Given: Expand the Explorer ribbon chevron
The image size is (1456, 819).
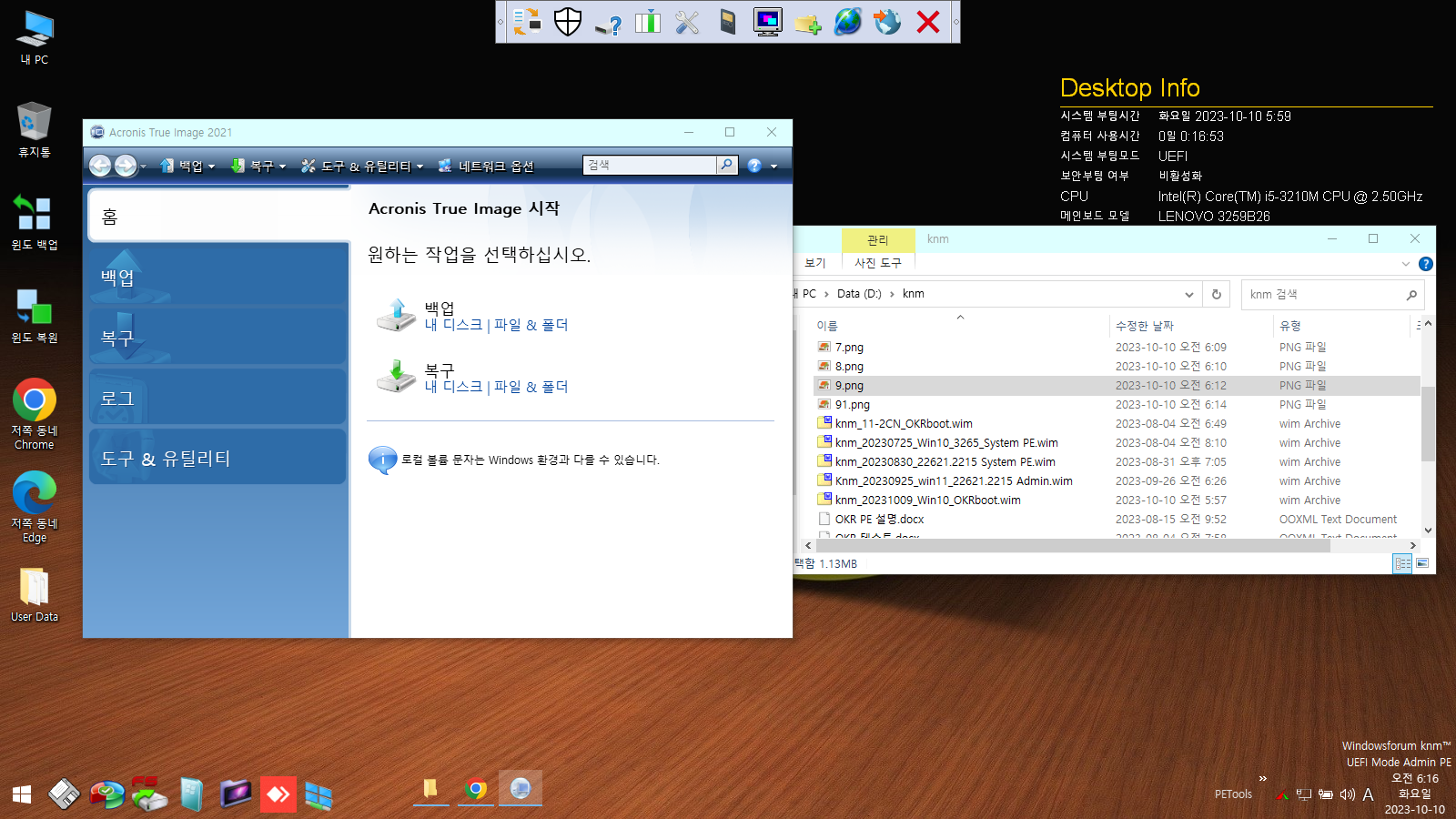Looking at the screenshot, I should 1406,264.
